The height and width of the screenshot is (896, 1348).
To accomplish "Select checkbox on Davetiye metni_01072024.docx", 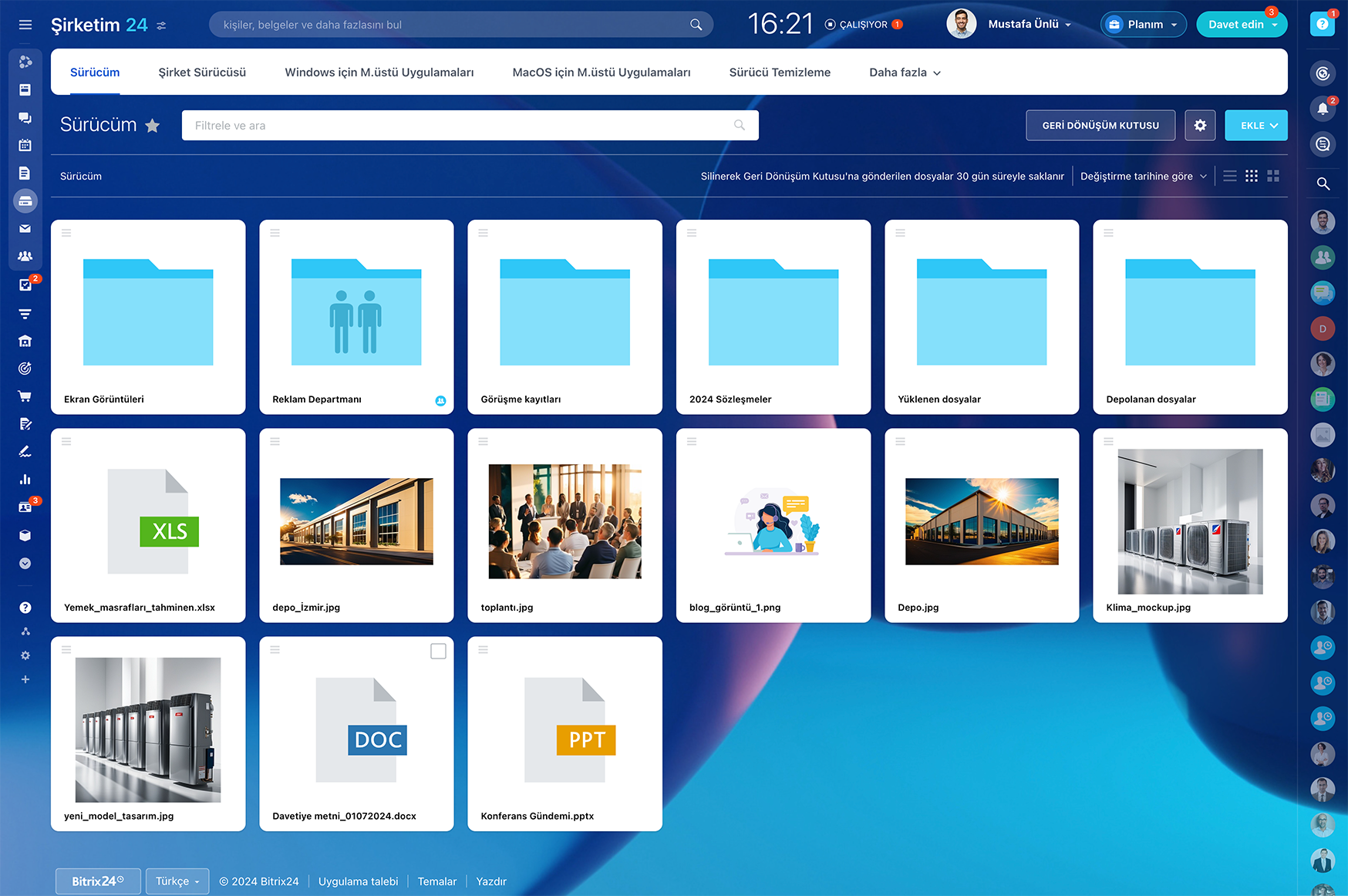I will point(438,652).
